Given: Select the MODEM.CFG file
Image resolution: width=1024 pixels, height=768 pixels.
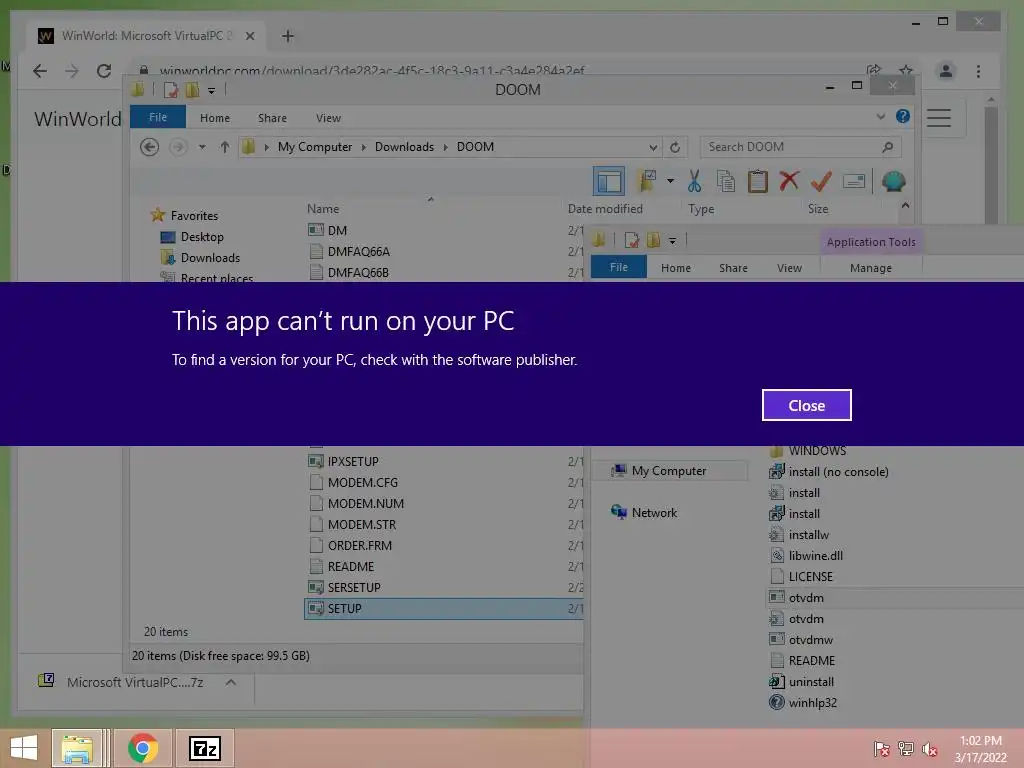Looking at the screenshot, I should 362,483.
